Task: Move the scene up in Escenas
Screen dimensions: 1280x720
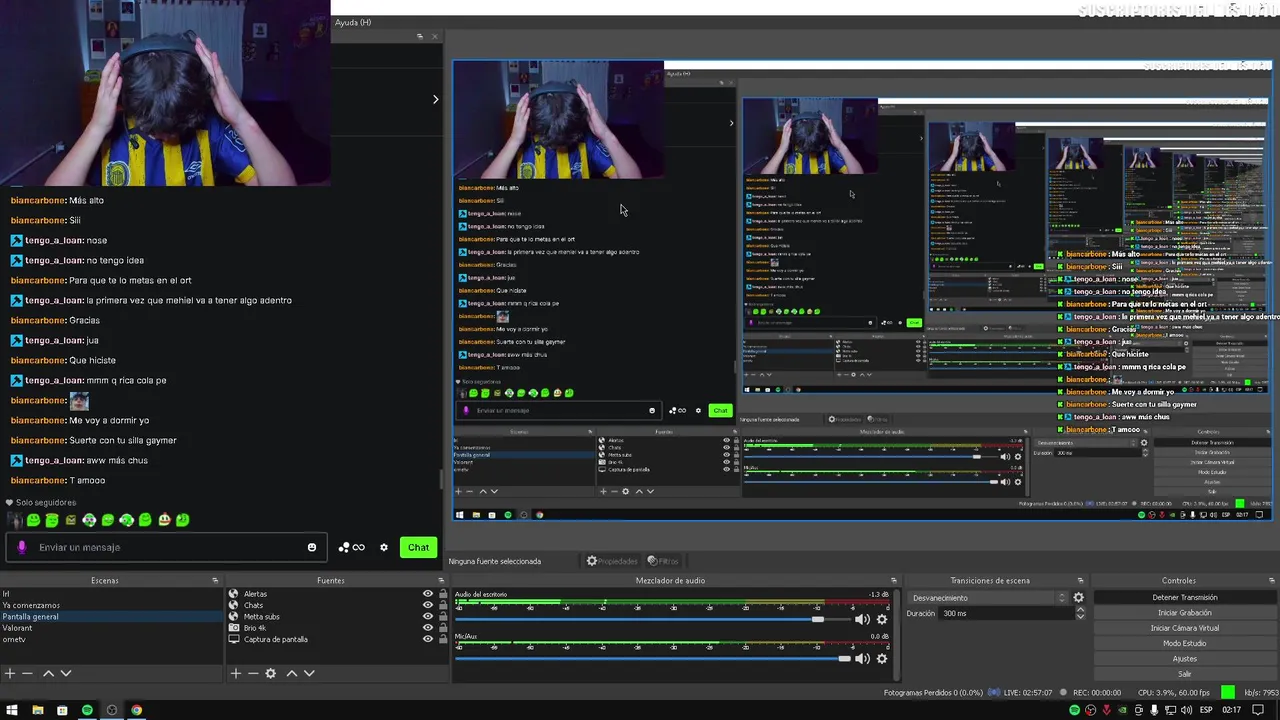Action: [48, 674]
